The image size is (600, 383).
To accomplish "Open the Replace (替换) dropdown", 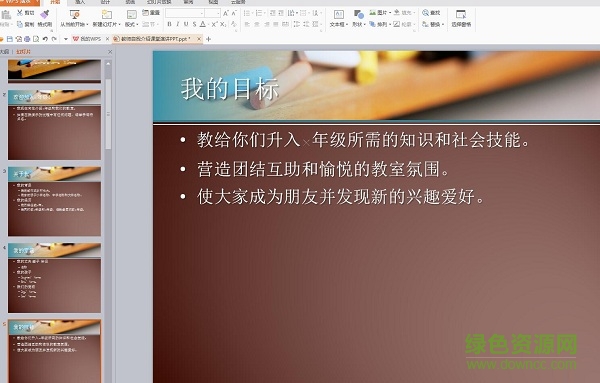I will click(x=433, y=24).
